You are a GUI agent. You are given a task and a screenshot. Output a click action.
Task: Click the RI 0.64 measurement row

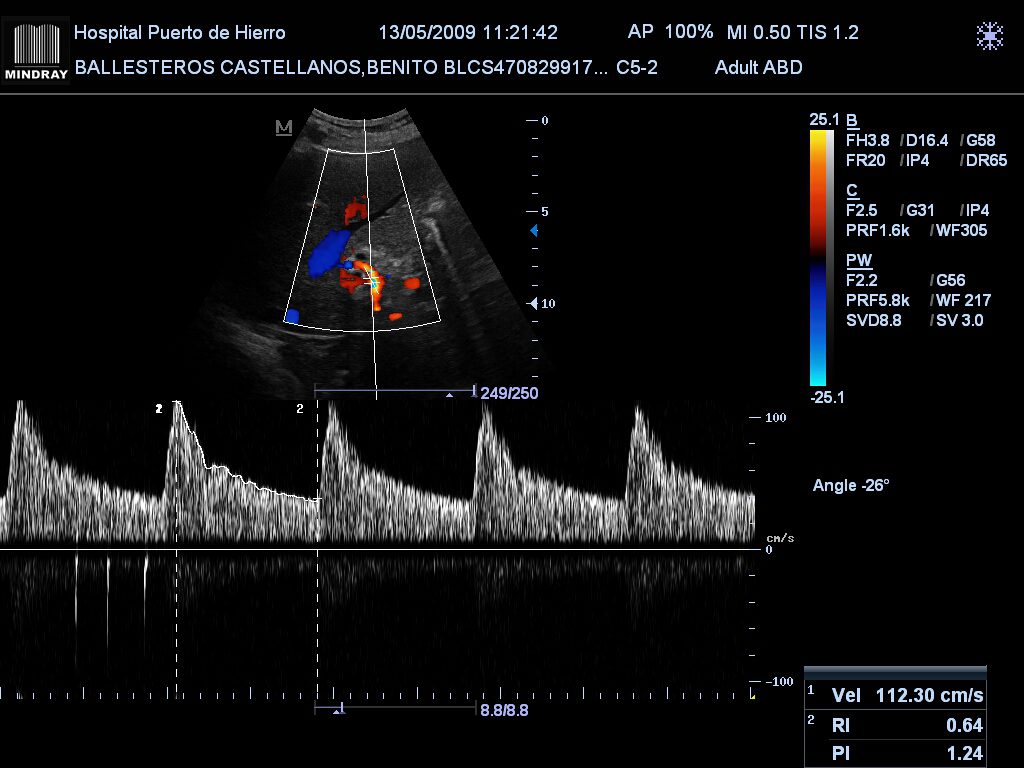point(907,725)
